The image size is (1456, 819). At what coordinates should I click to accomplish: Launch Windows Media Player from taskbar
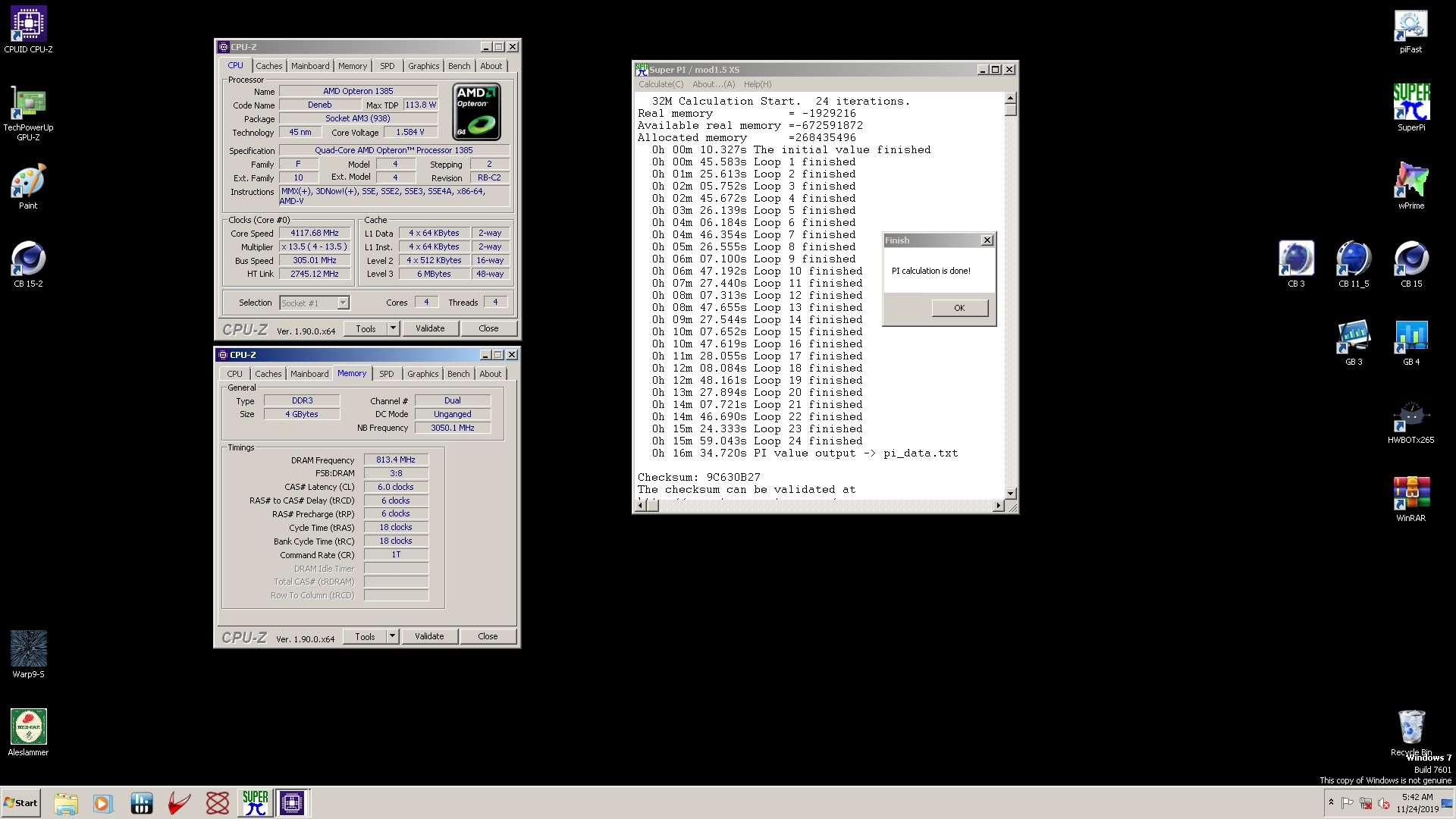click(102, 803)
